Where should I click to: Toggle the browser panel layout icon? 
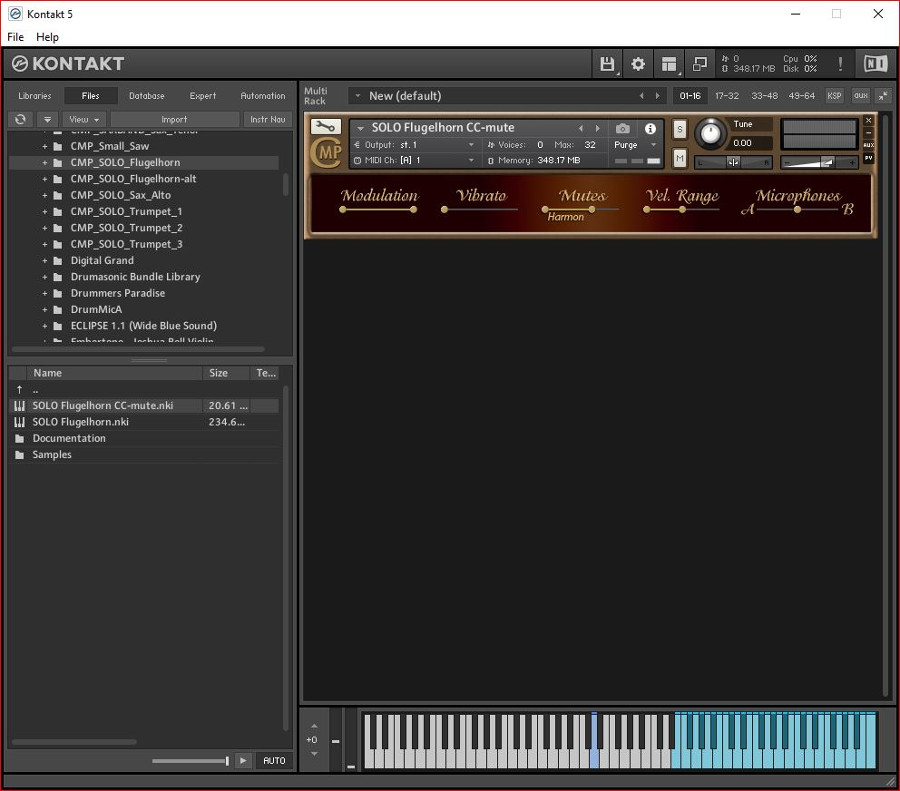(x=669, y=64)
